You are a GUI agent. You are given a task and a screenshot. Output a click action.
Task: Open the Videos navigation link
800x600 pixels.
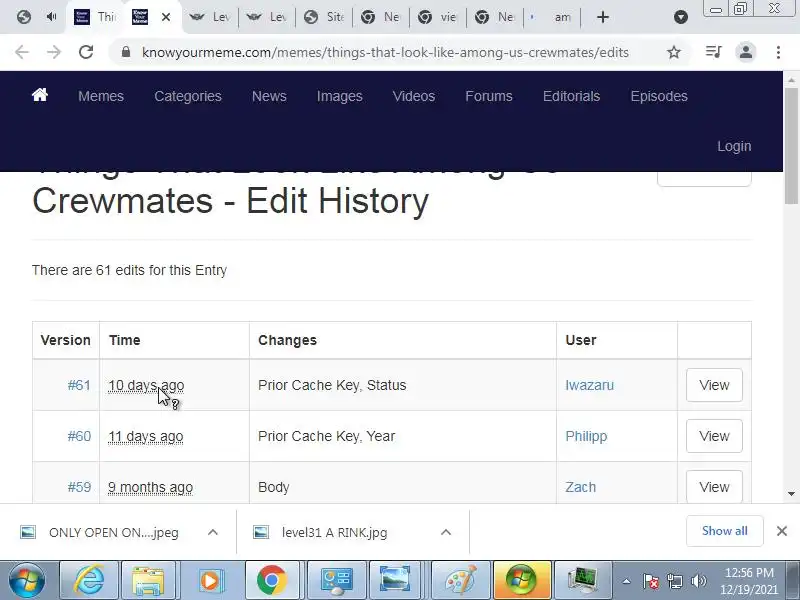pyautogui.click(x=414, y=96)
